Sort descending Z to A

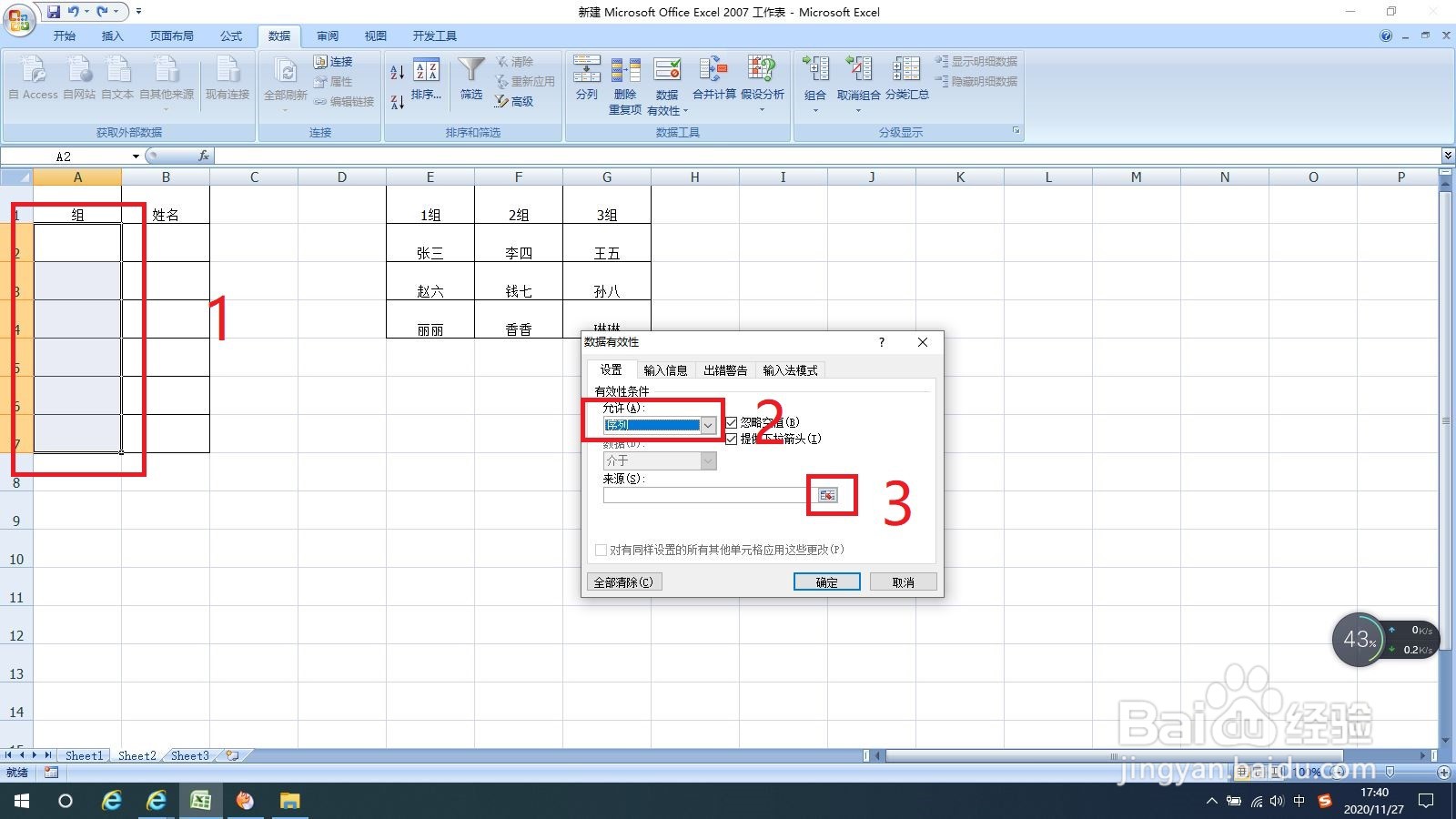398,102
